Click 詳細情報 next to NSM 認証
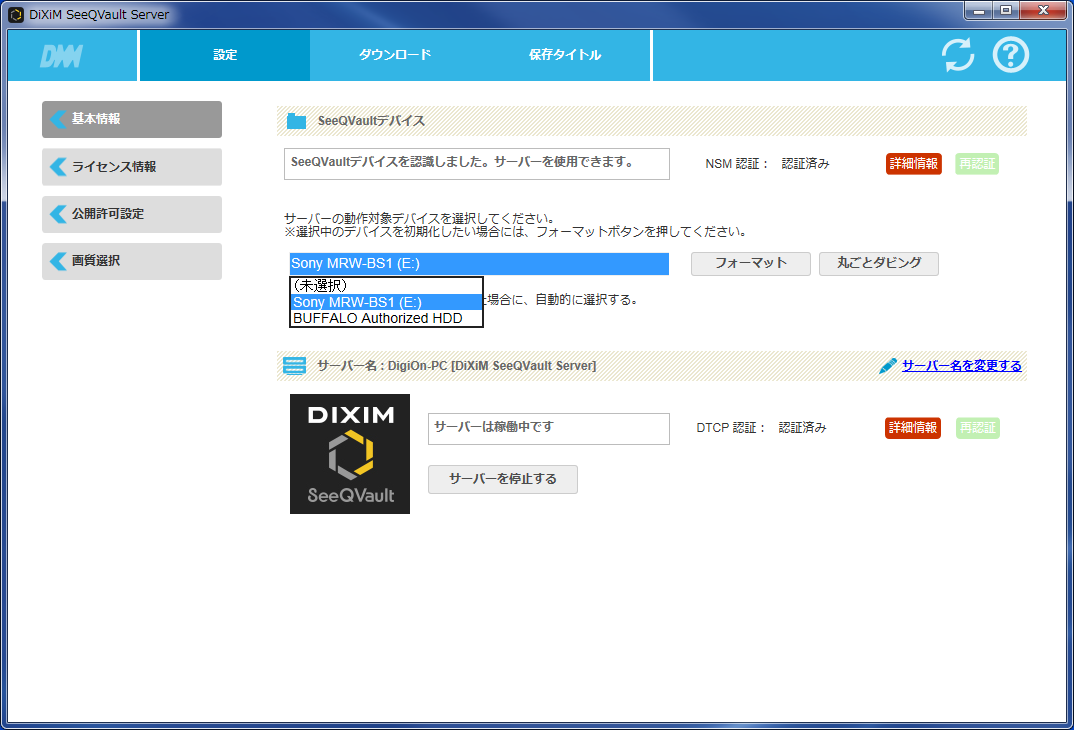 pyautogui.click(x=914, y=164)
